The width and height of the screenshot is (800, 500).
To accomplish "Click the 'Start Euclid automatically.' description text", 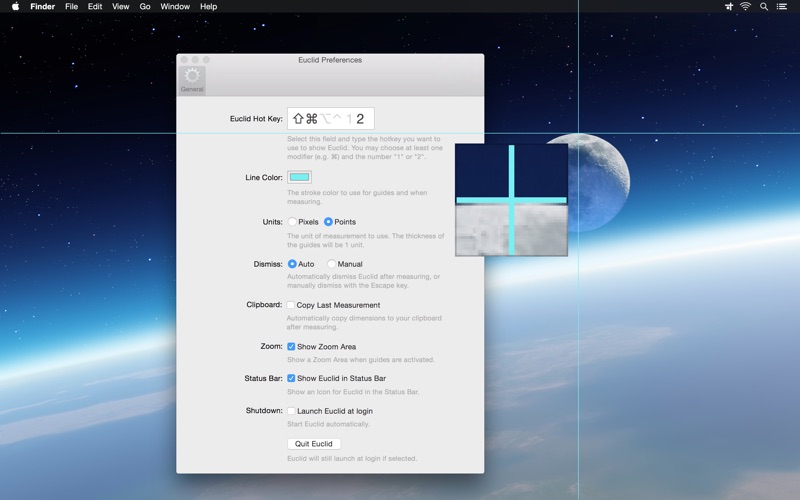I will [328, 424].
